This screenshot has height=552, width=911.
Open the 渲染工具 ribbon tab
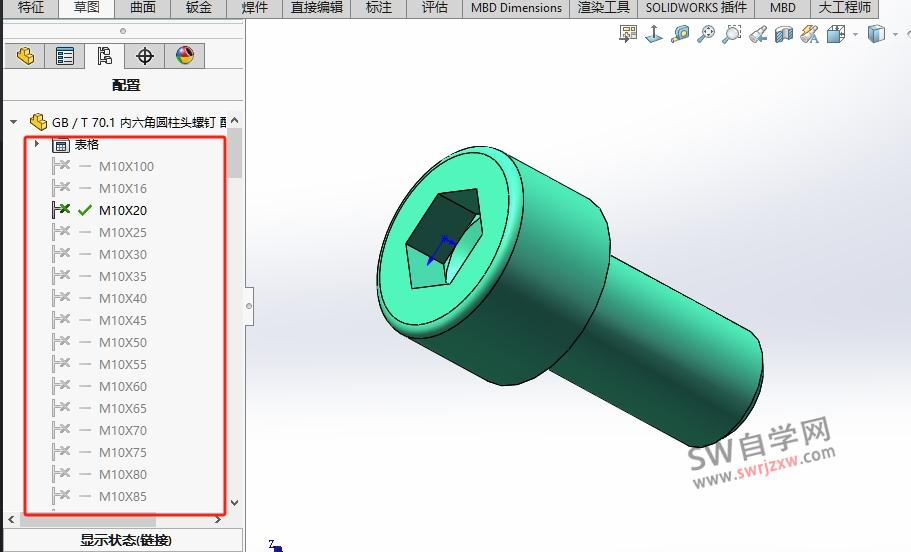pos(604,8)
